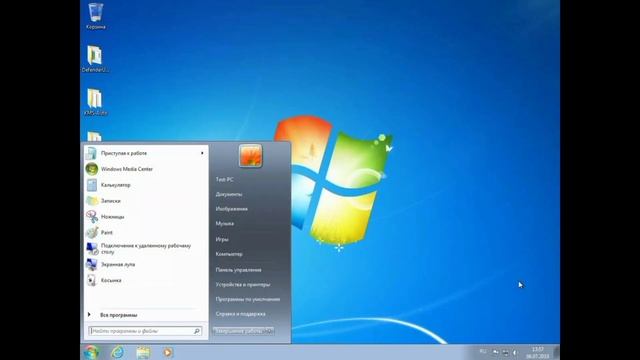Open Подключение к удаленному рабочему столу
This screenshot has width=640, height=360.
pos(146,249)
